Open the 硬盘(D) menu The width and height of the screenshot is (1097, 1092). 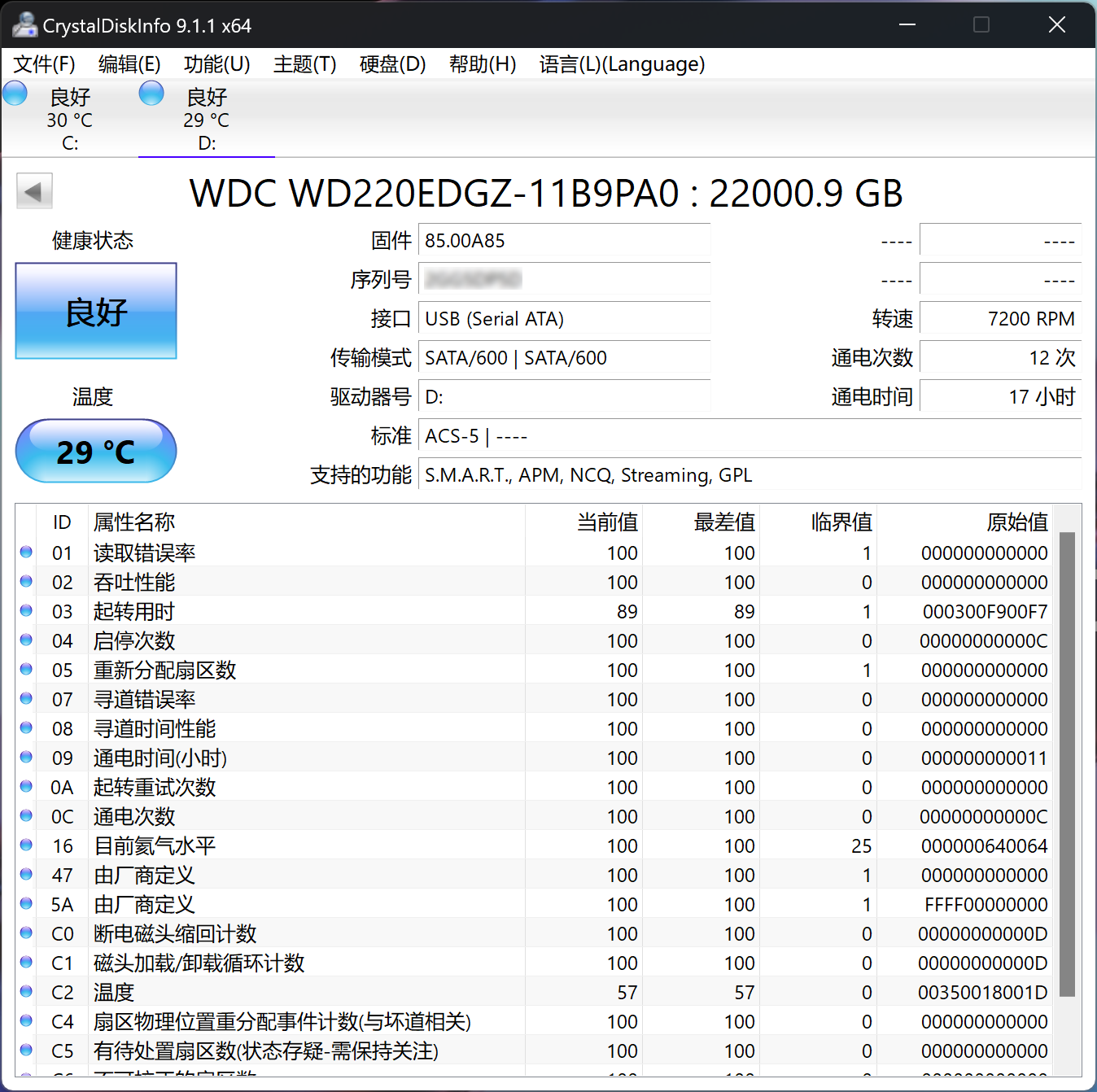click(392, 64)
